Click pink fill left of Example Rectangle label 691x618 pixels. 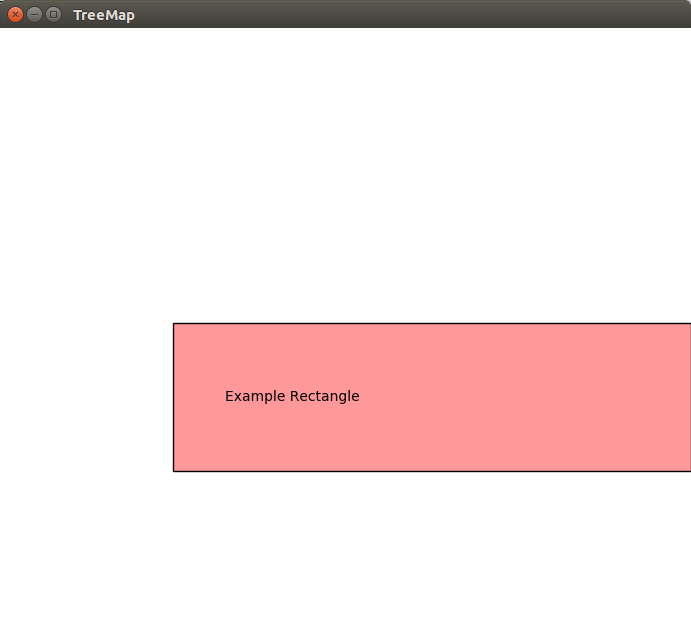199,396
